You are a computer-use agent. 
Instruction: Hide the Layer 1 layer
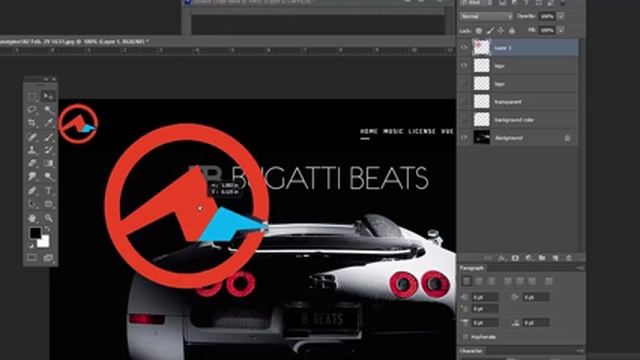coord(464,48)
